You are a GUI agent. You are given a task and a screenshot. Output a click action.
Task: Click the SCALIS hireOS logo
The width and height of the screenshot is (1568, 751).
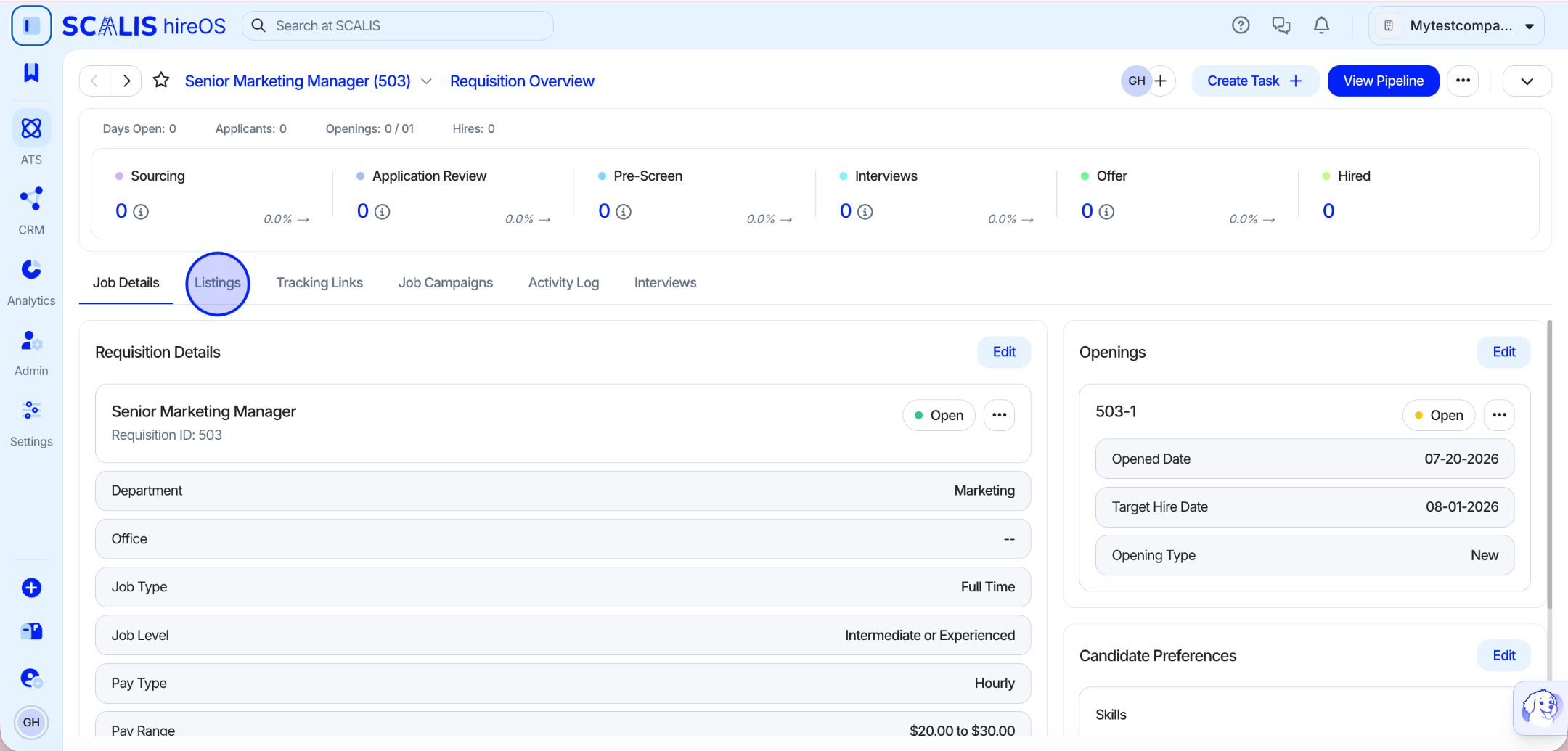tap(144, 26)
